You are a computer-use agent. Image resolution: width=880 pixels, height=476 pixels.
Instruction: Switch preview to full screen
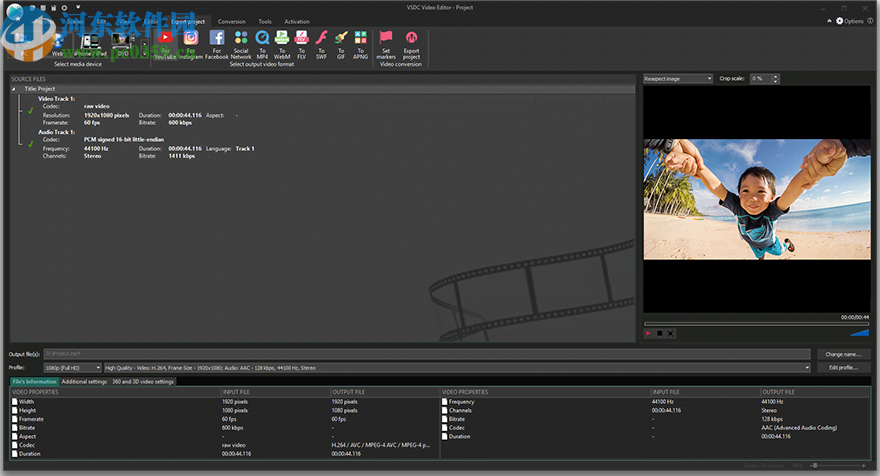(x=670, y=333)
